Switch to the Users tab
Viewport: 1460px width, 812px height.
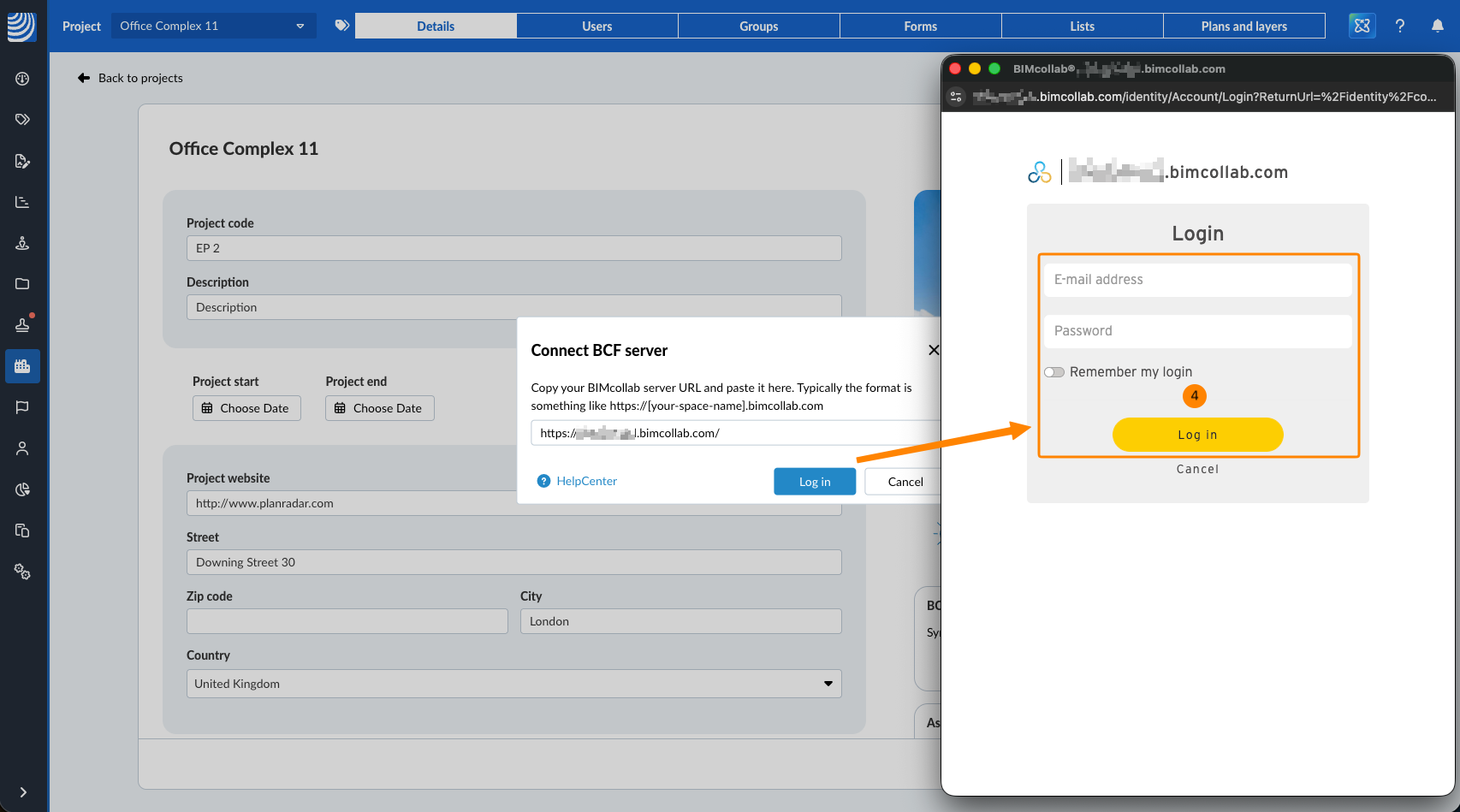pyautogui.click(x=597, y=26)
